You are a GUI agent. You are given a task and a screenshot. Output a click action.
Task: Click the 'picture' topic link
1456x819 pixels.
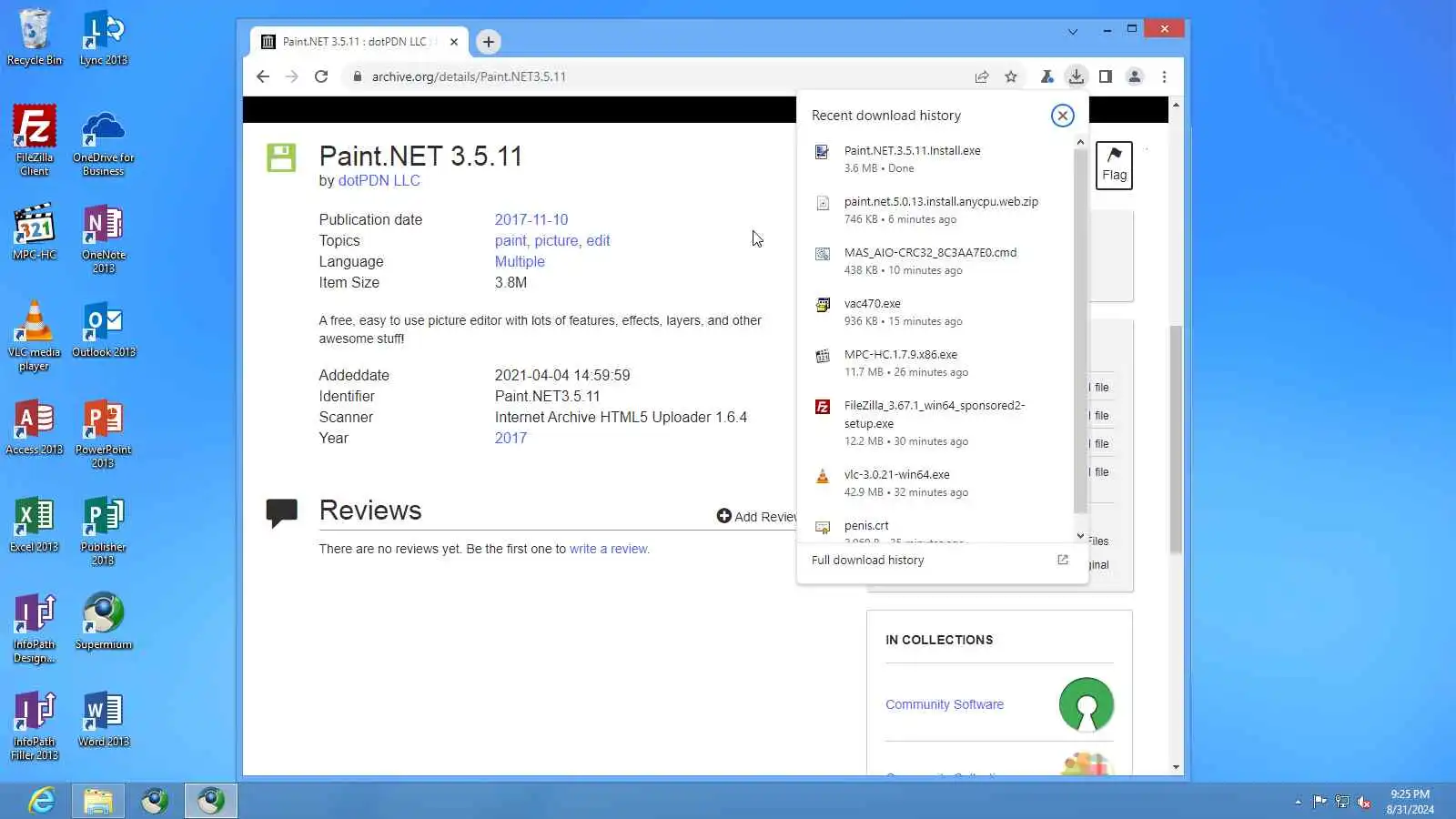coord(556,240)
